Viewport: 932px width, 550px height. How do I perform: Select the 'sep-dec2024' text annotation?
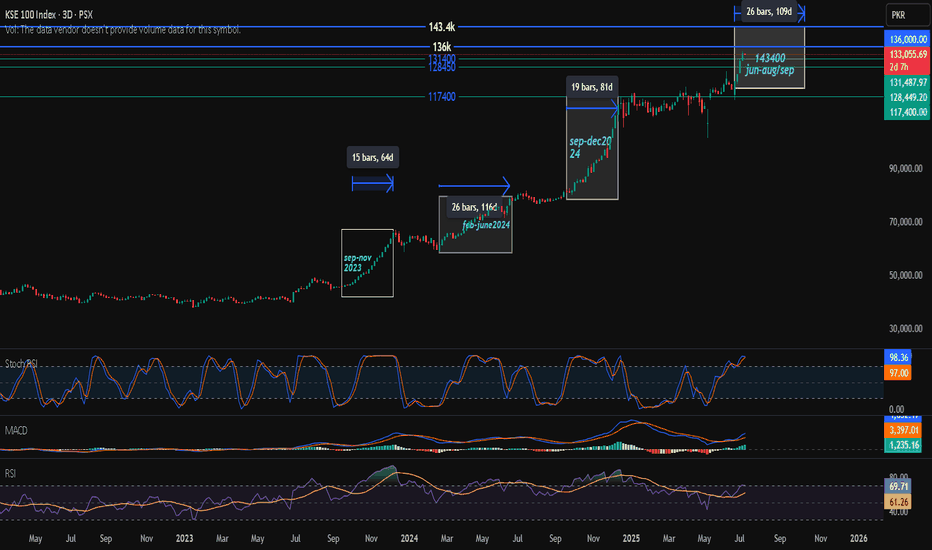(x=590, y=147)
